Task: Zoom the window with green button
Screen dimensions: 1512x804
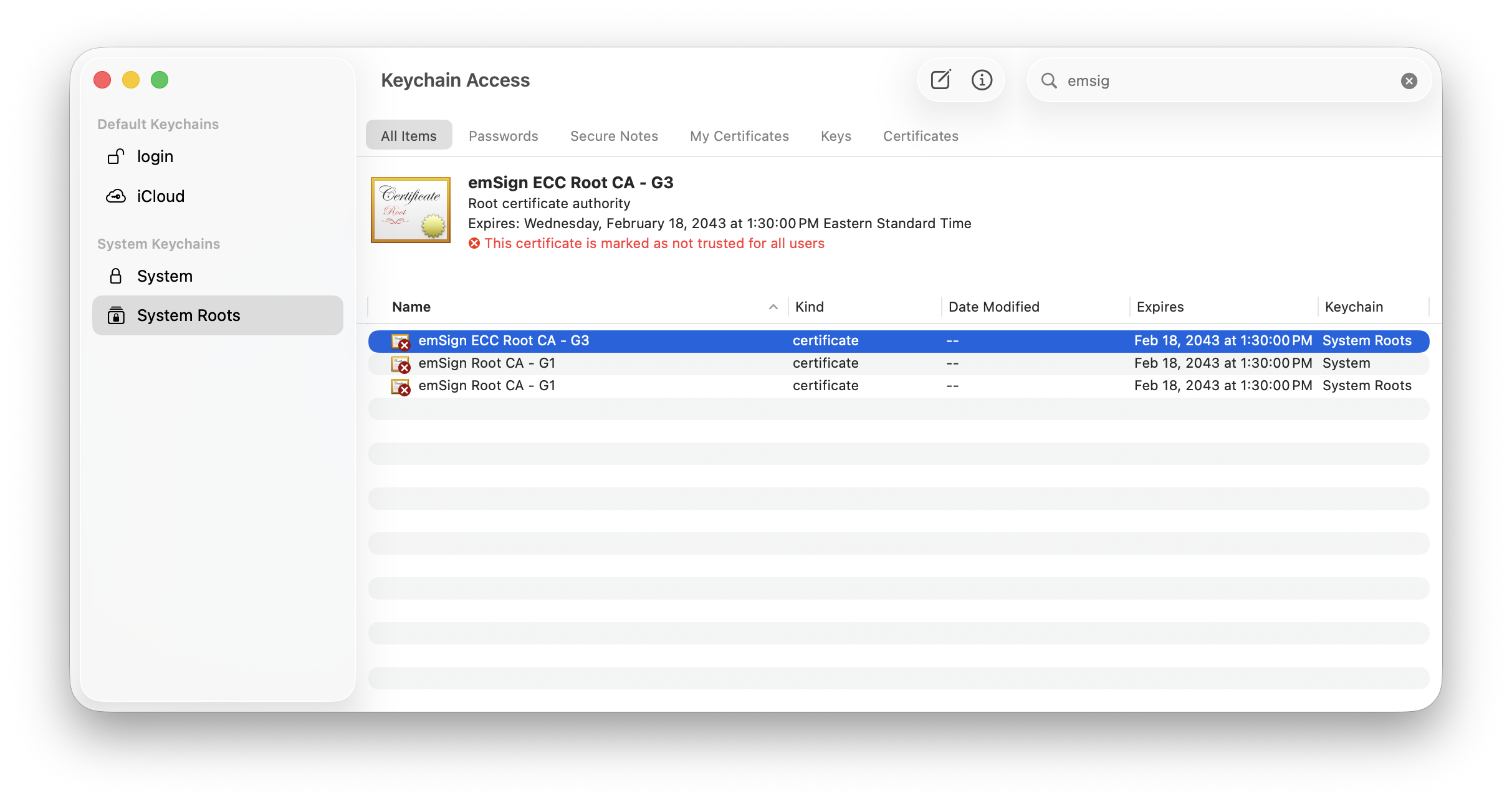Action: 160,80
